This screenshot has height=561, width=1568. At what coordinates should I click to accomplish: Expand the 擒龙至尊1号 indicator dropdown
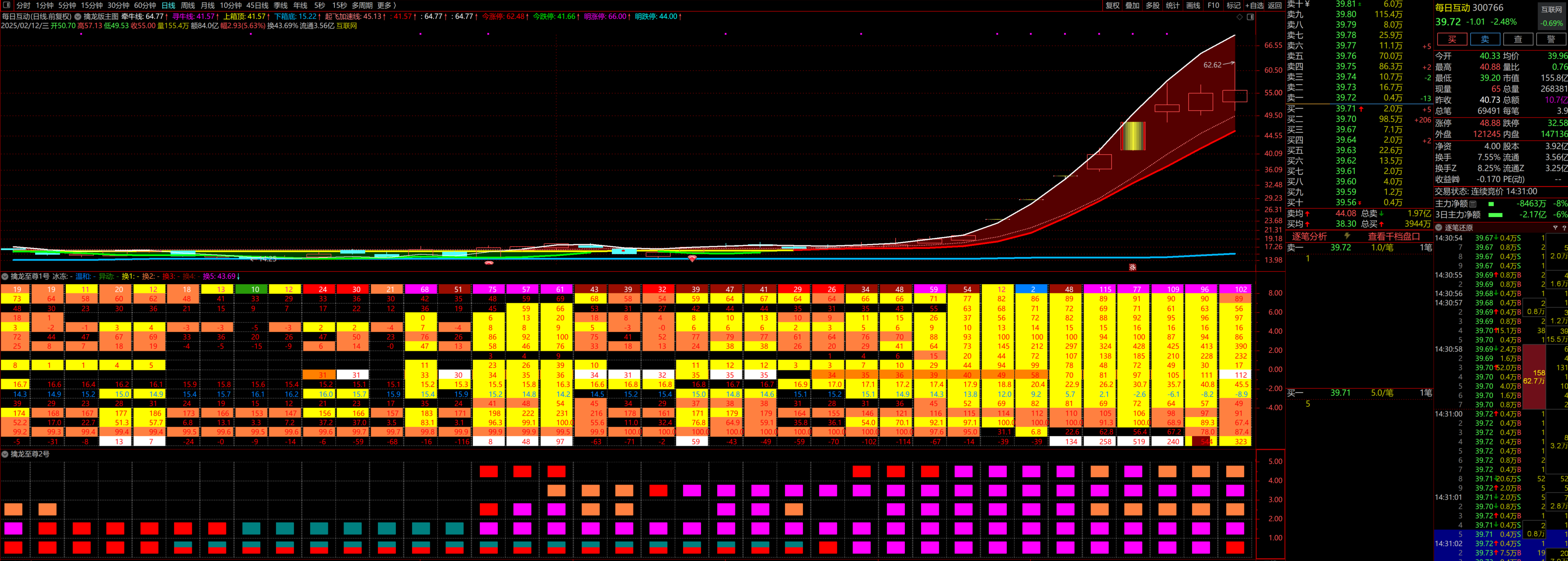tap(6, 276)
